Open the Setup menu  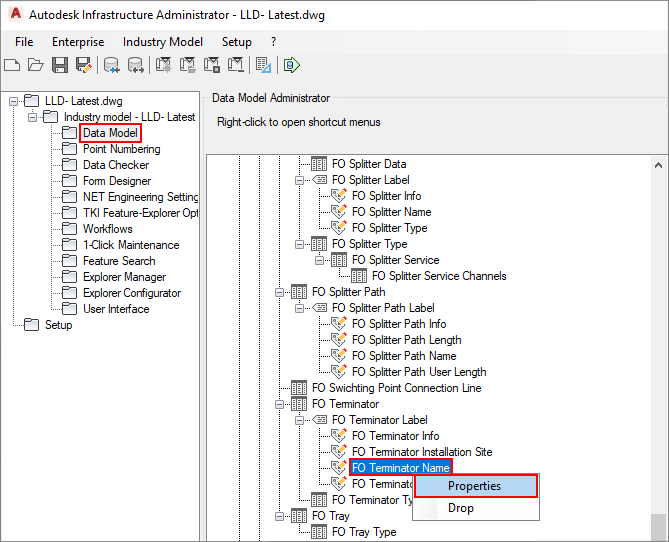236,42
